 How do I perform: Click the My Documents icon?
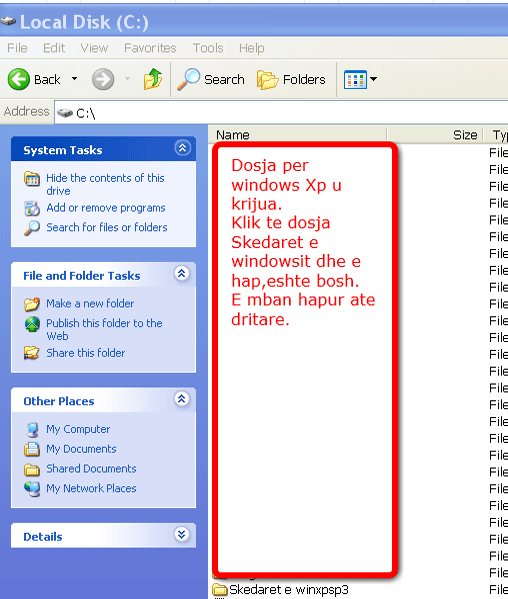(x=32, y=449)
